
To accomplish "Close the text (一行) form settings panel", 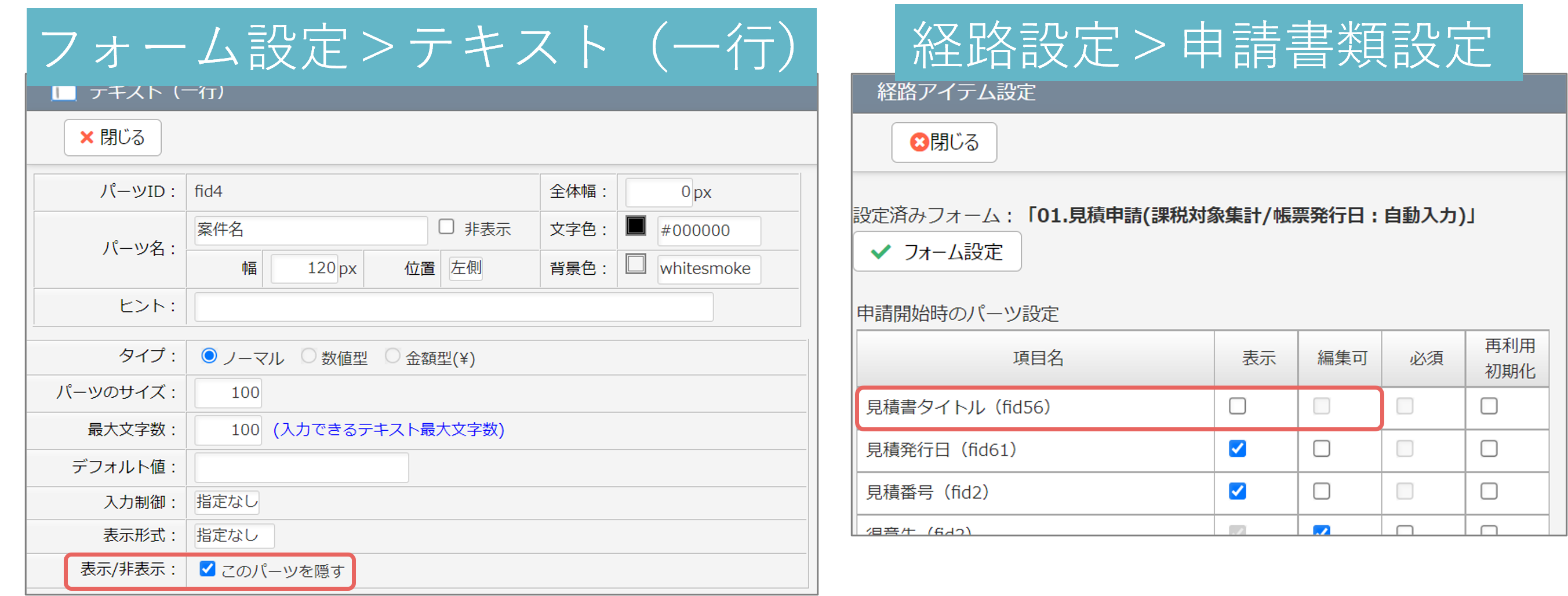I will pos(112,137).
